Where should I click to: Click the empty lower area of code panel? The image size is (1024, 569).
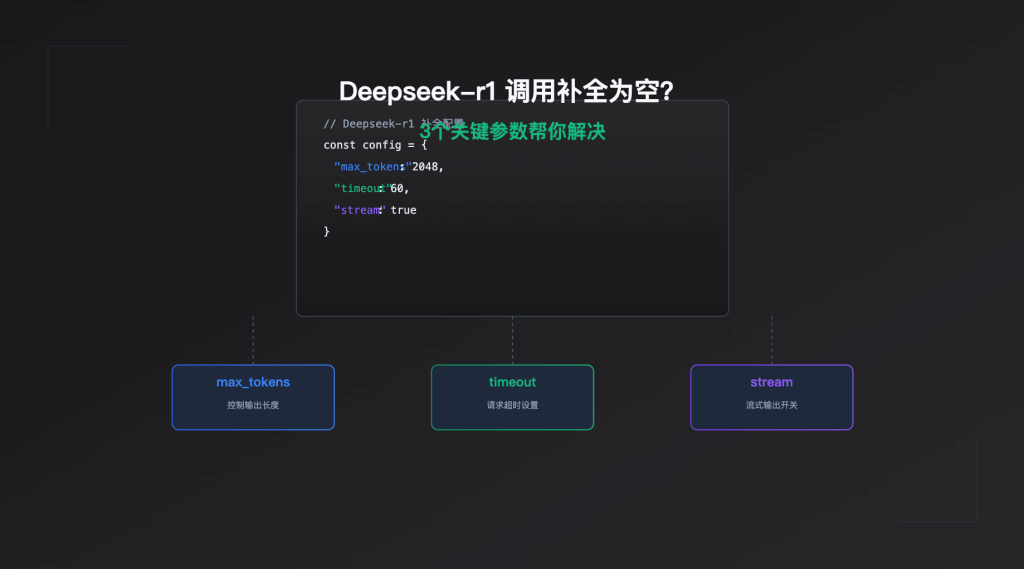coord(512,280)
